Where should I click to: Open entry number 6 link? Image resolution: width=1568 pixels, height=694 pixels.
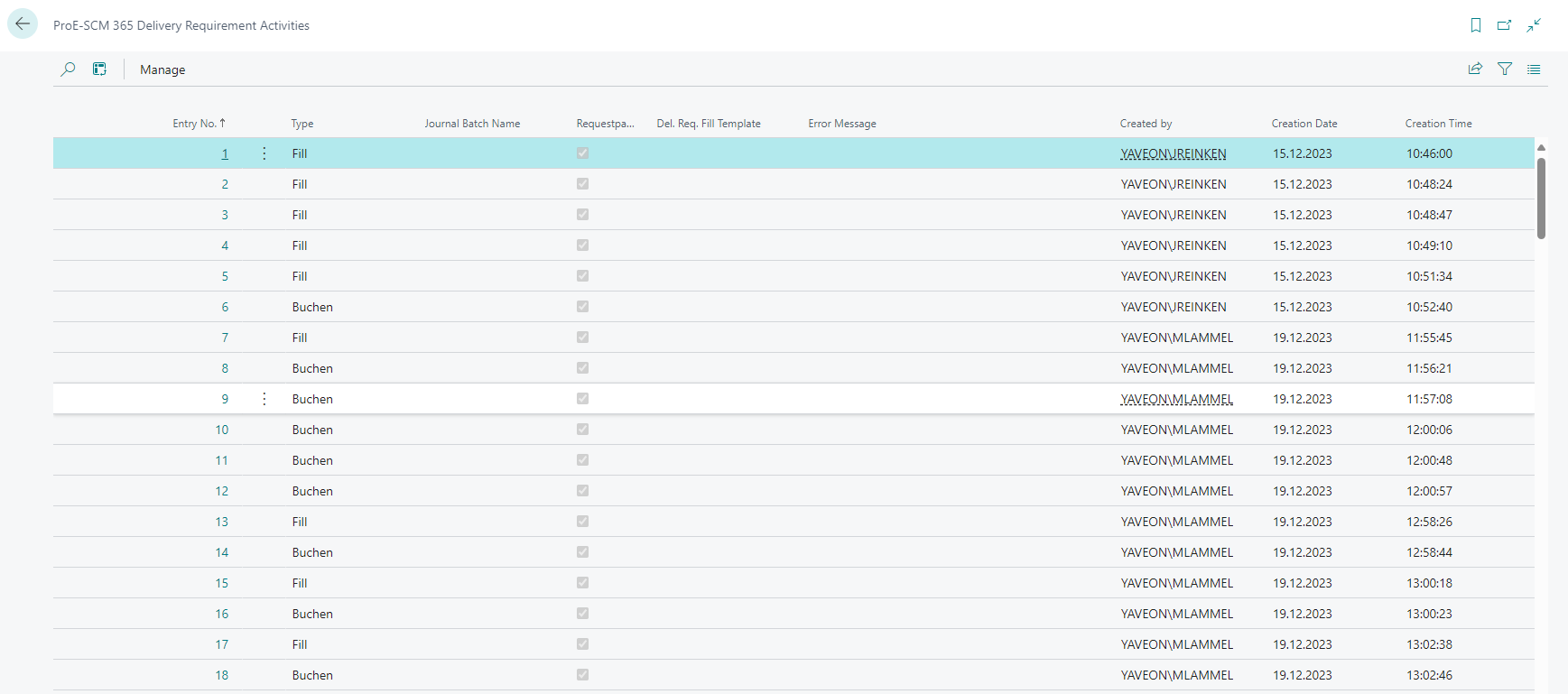coord(225,307)
